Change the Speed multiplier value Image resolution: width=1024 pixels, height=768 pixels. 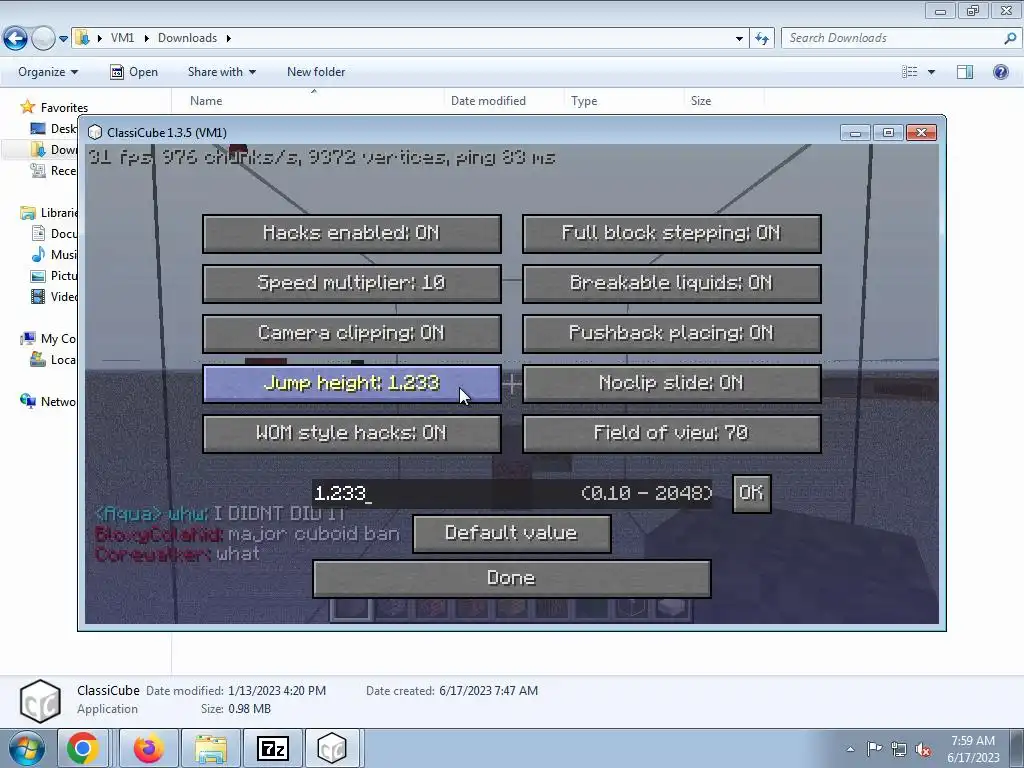[x=351, y=283]
